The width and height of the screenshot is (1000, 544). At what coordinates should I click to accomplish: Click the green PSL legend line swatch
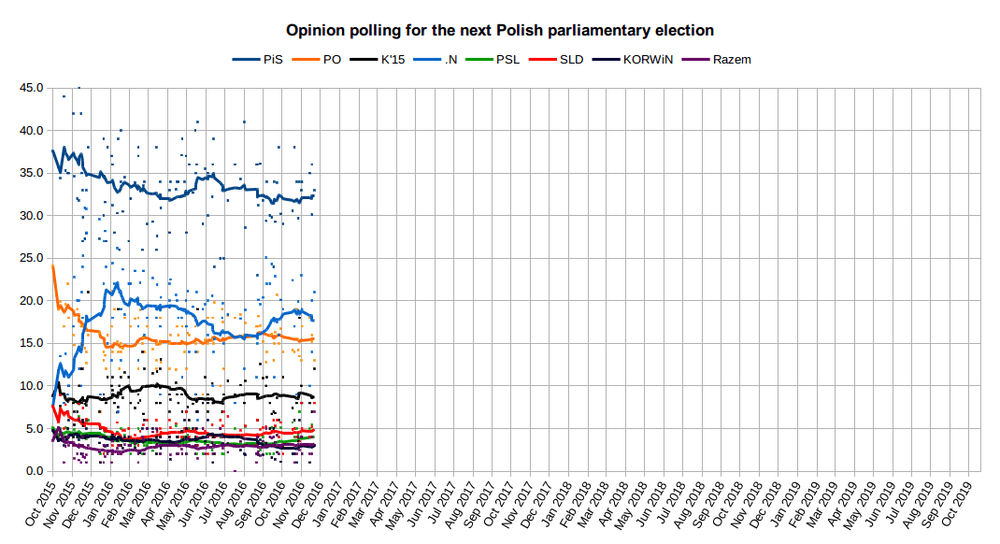coord(482,60)
